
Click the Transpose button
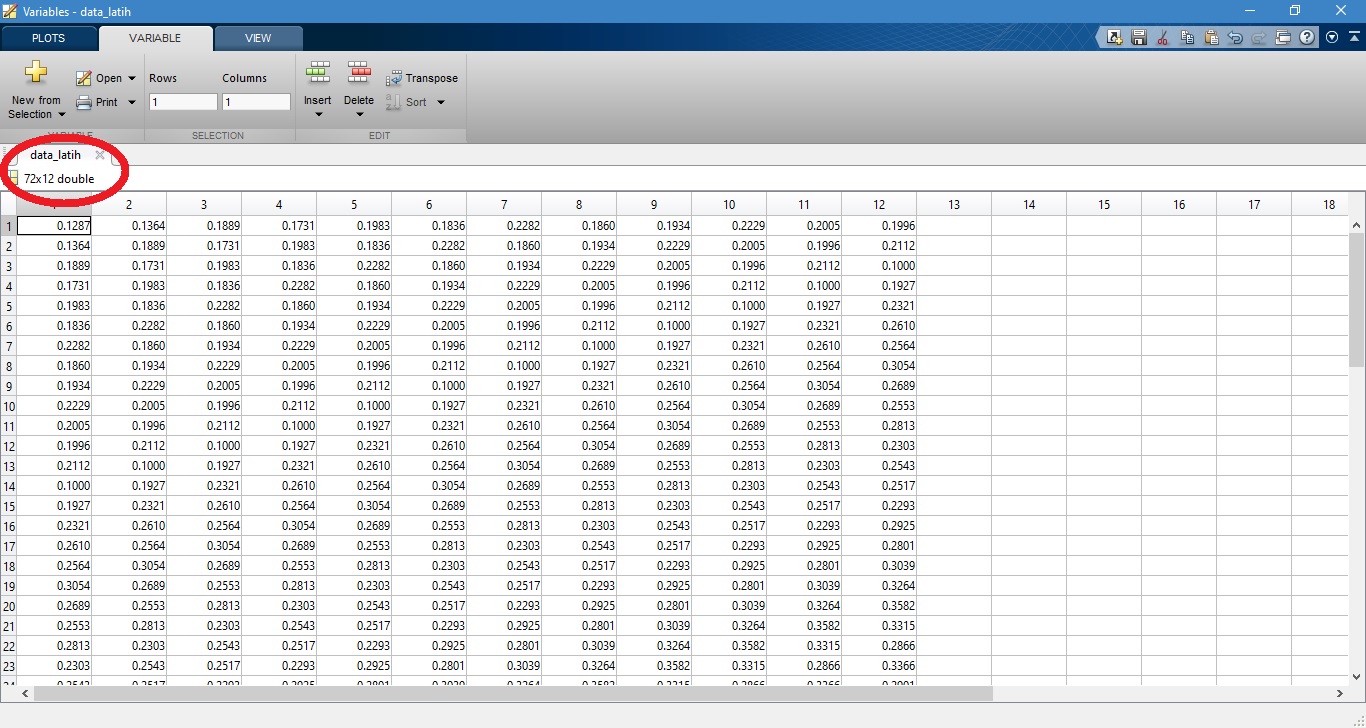pyautogui.click(x=422, y=78)
